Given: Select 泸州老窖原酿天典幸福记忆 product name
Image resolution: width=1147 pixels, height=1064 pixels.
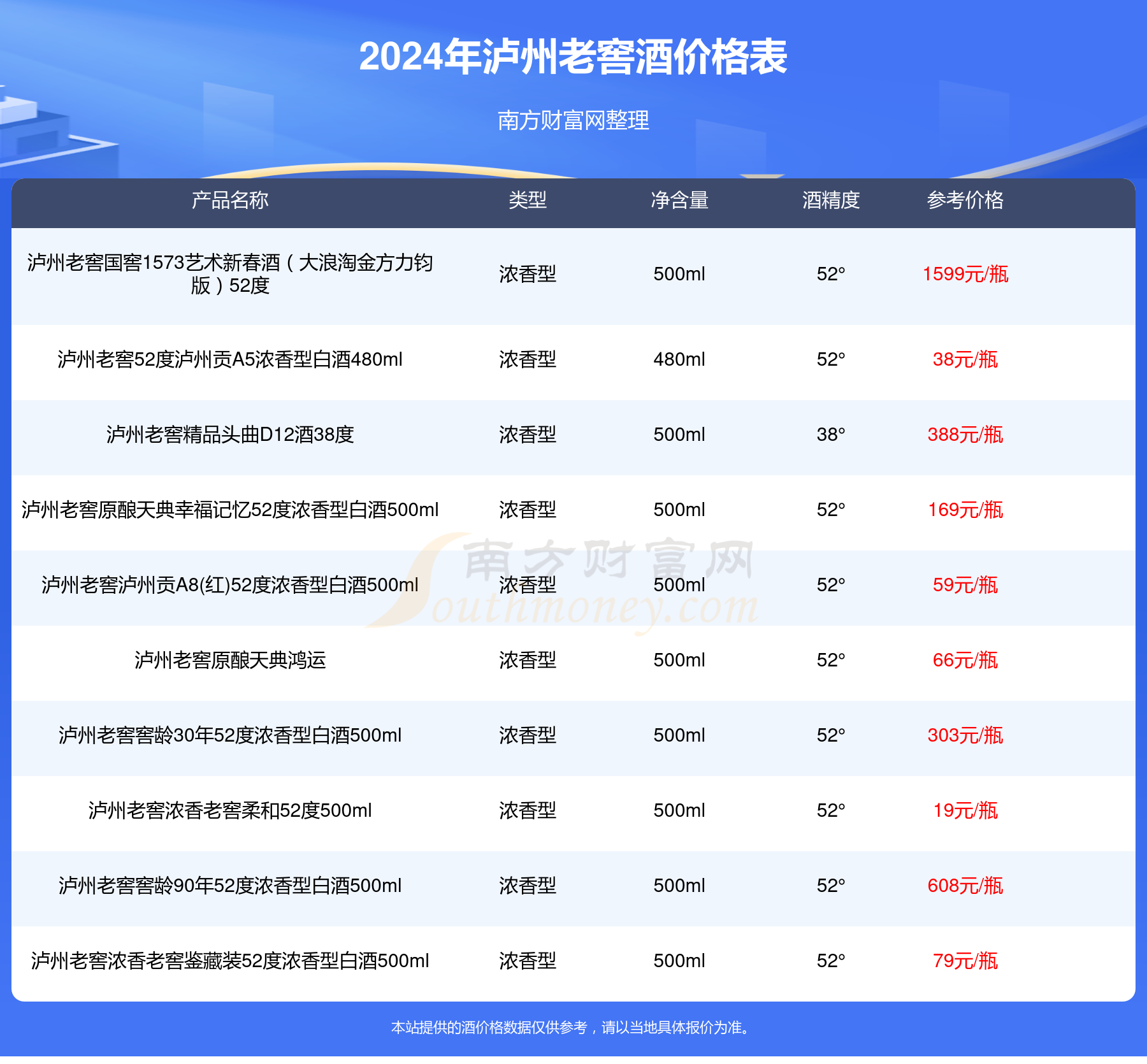Looking at the screenshot, I should [x=230, y=510].
